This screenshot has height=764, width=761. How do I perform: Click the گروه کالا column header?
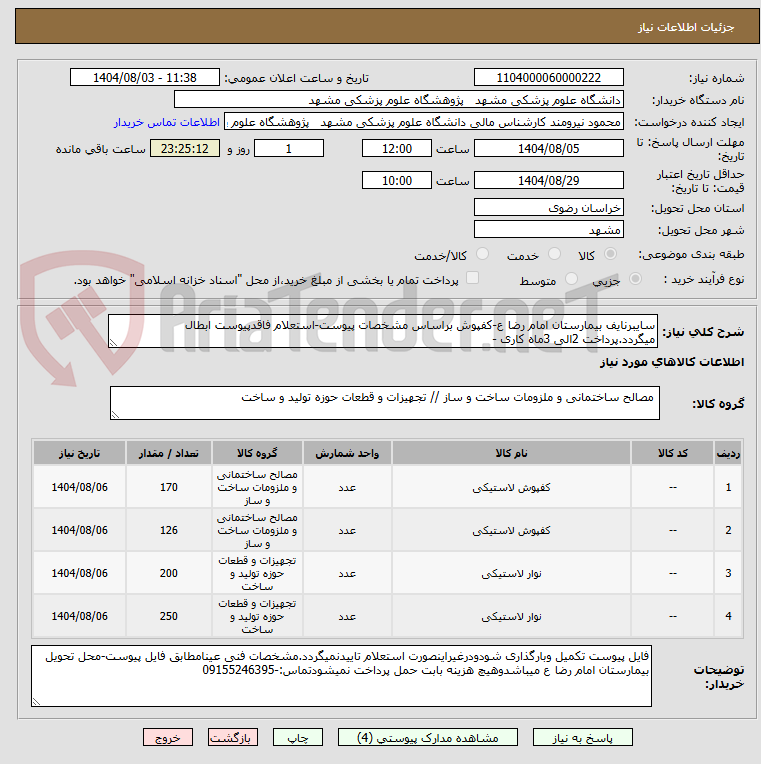(257, 453)
